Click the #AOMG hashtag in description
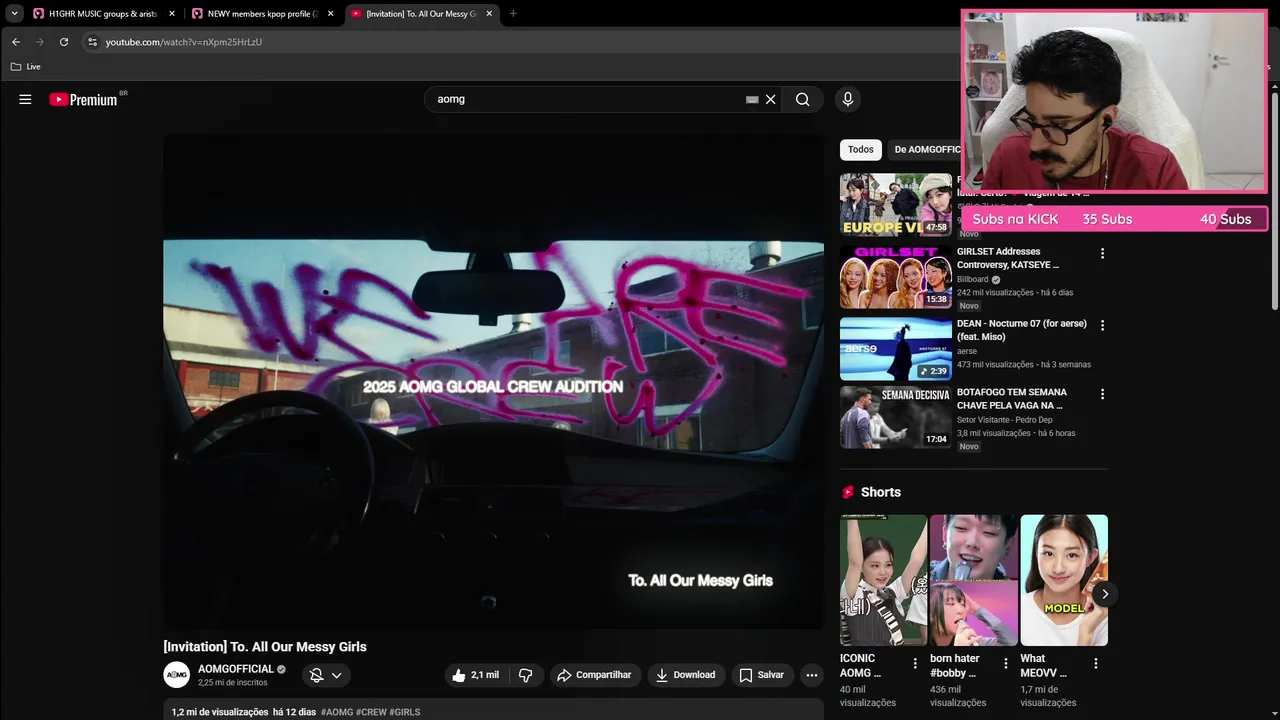The width and height of the screenshot is (1280, 720). coord(337,712)
